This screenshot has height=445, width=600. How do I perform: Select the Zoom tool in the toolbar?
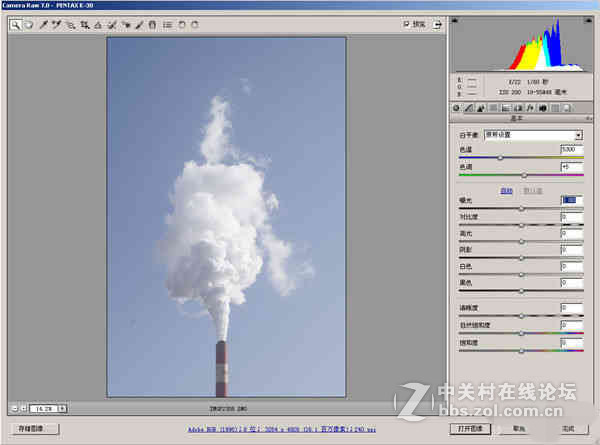16,24
